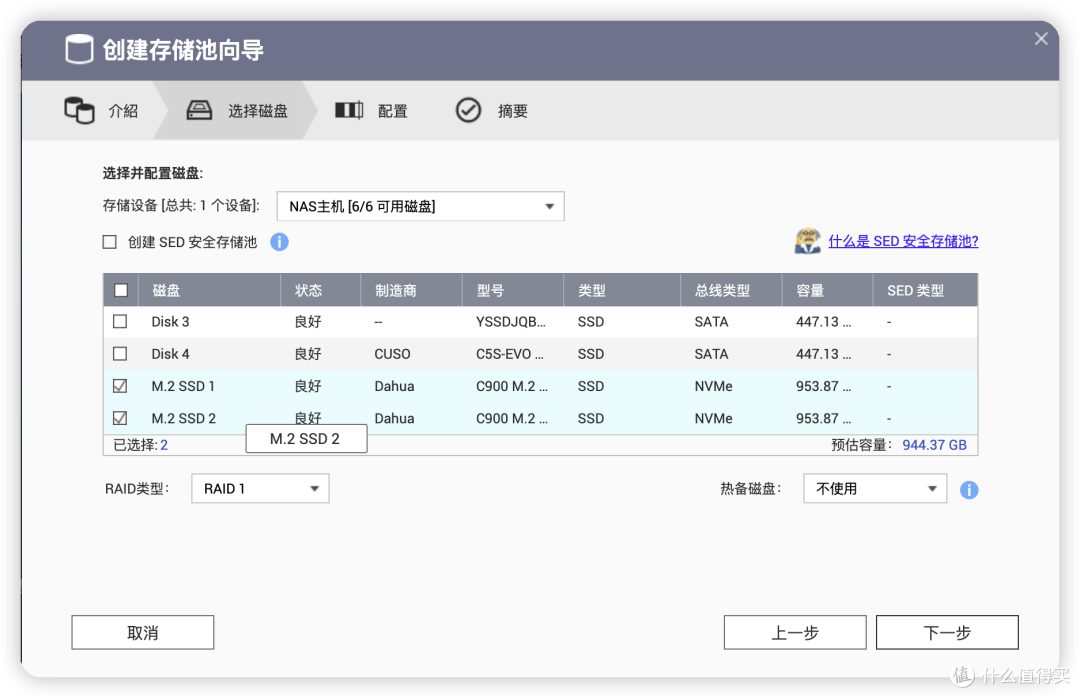Enable the 创建 SED 安全存储池 checkbox
The image size is (1080, 698).
point(110,242)
